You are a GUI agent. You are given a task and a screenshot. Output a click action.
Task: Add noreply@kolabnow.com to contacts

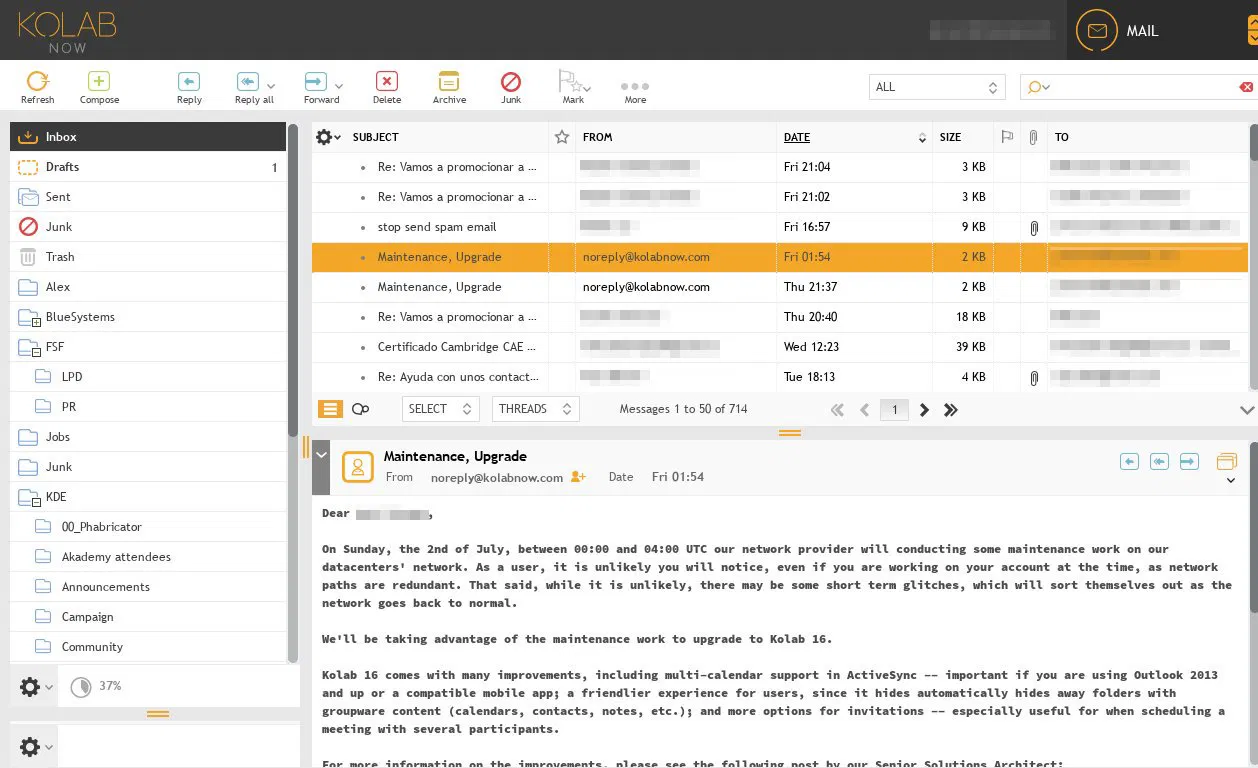pos(578,477)
